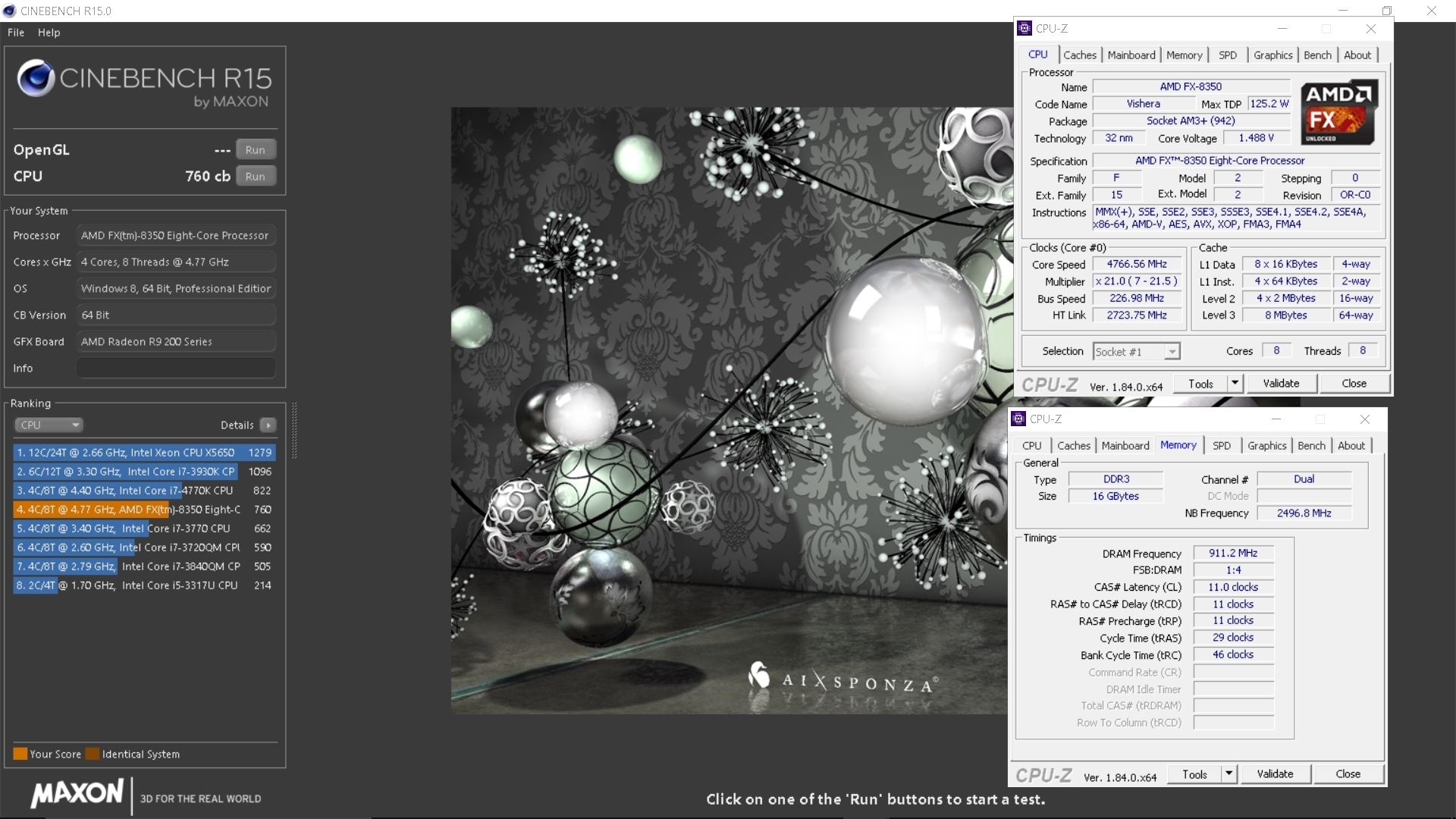Screen dimensions: 1456x819
Task: Expand Tools dropdown arrow in lower CPU-Z
Action: (1229, 774)
